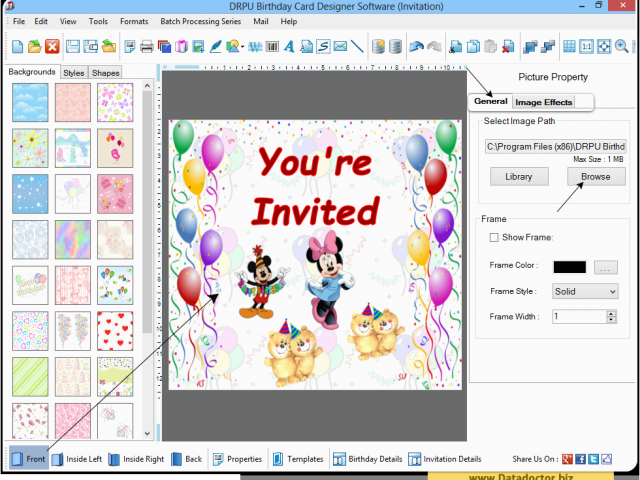
Task: Open the Edit menu
Action: click(41, 21)
